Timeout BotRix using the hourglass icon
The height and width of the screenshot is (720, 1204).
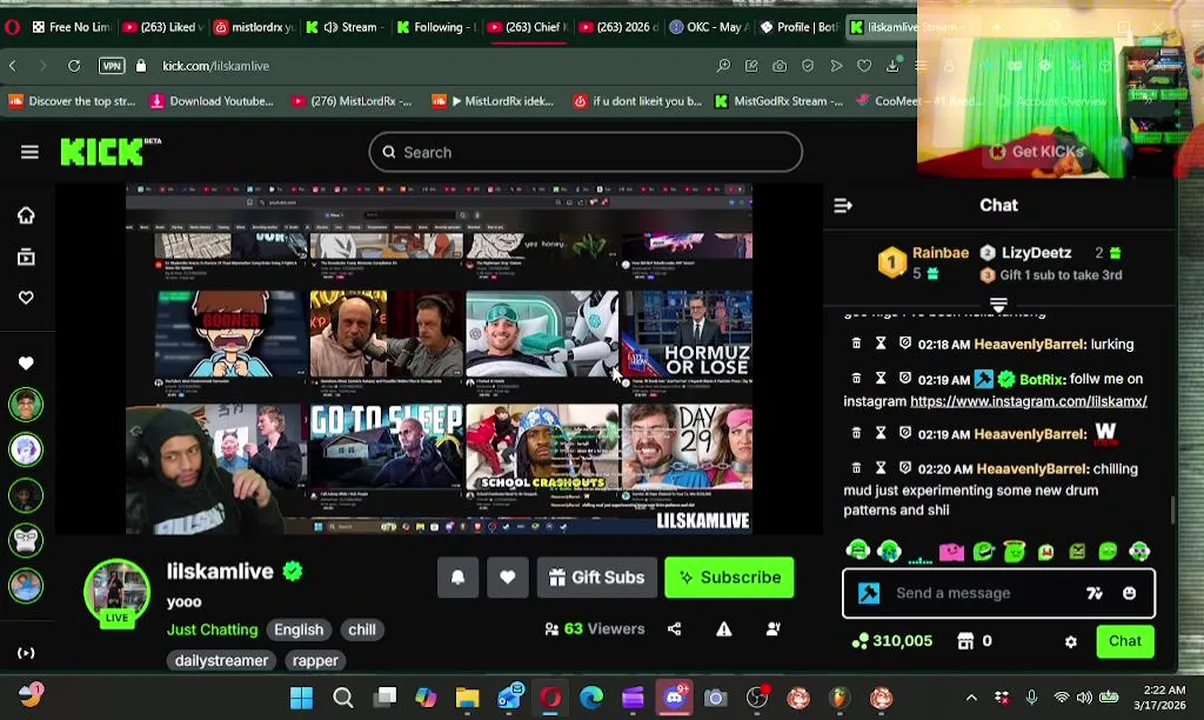coord(881,378)
